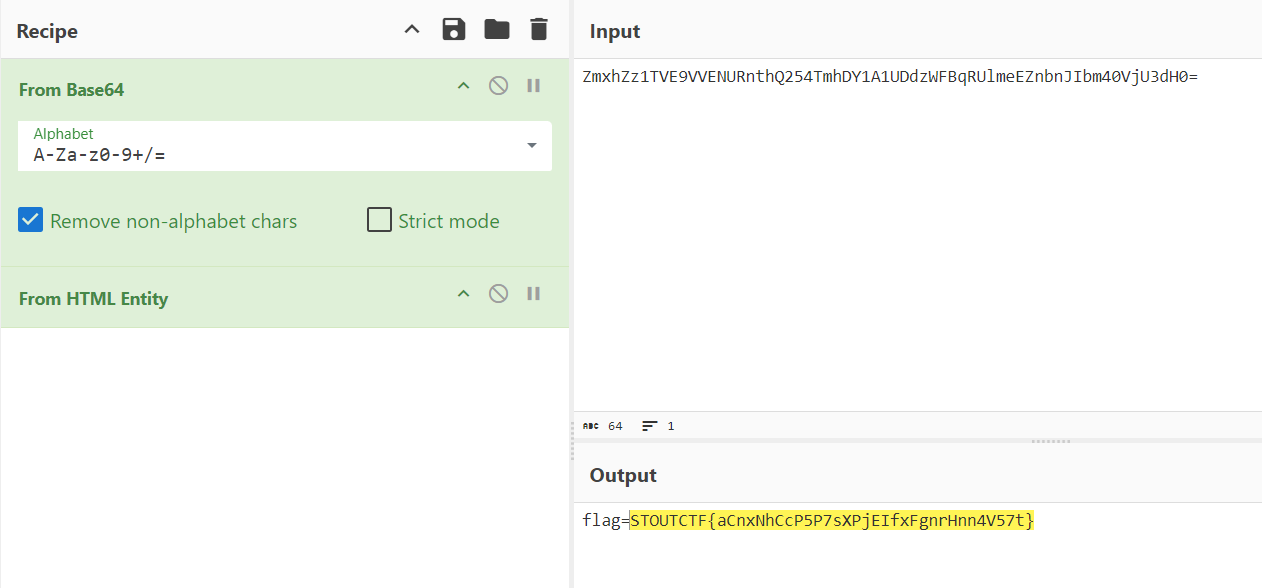The height and width of the screenshot is (588, 1262).
Task: Load a recipe from folder
Action: click(x=497, y=30)
